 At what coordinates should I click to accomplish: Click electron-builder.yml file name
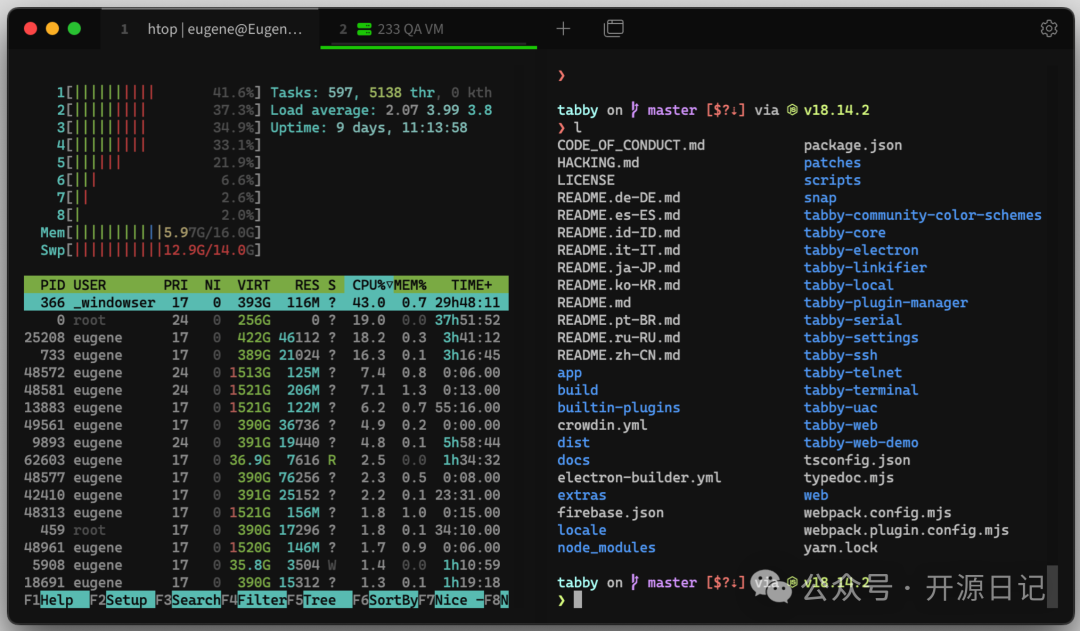click(x=639, y=477)
